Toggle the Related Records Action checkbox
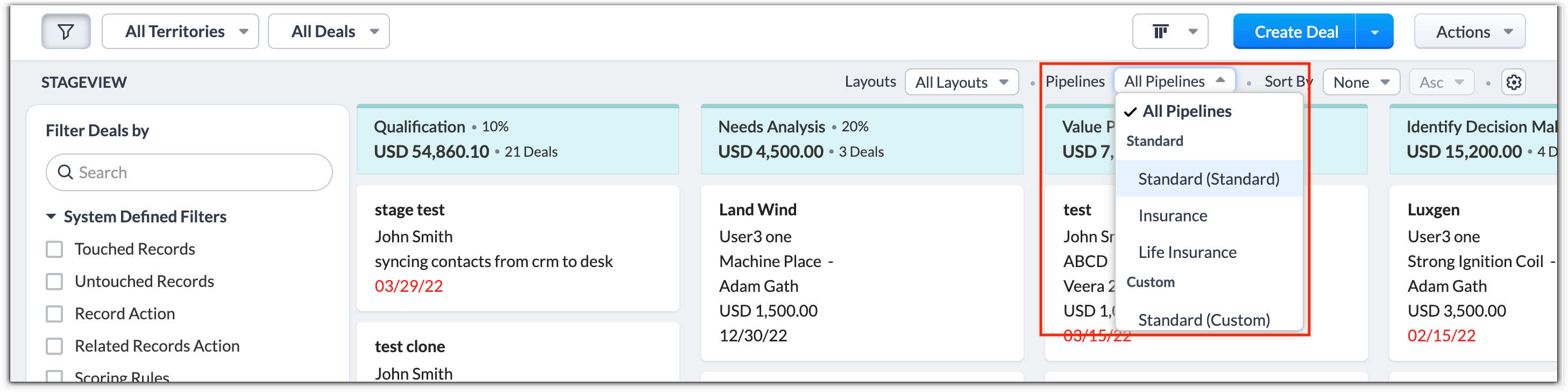 [55, 346]
